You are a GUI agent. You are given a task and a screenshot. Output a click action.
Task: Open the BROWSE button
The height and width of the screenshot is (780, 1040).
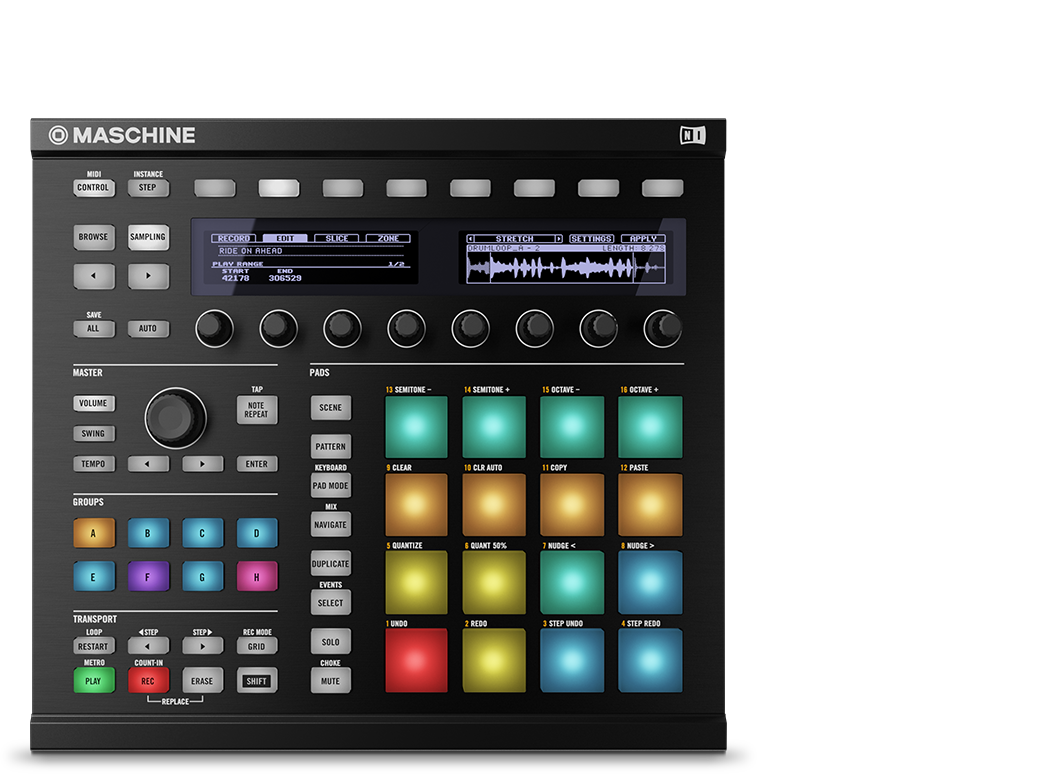[x=94, y=237]
